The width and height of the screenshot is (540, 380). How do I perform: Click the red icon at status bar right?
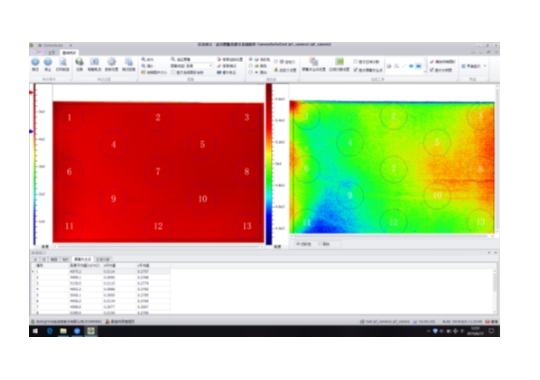click(x=487, y=321)
